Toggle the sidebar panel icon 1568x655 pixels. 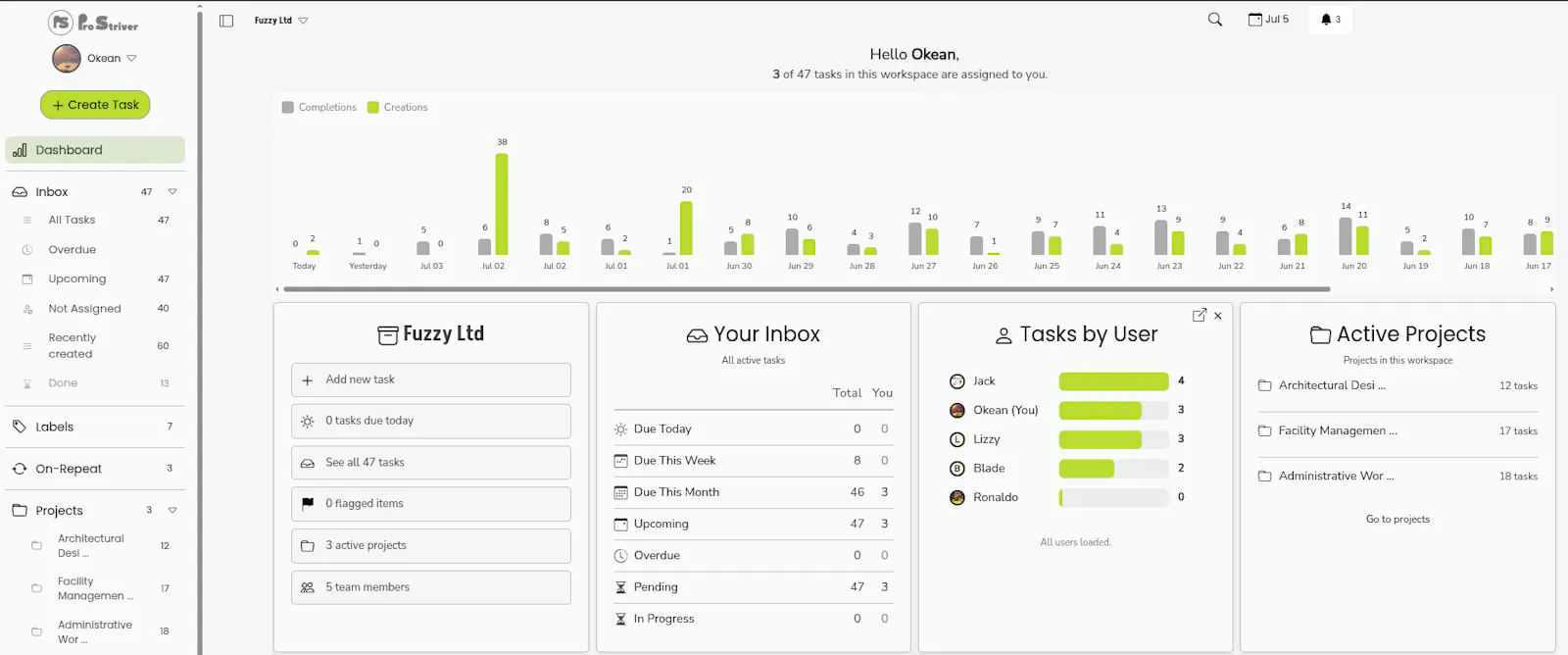click(226, 21)
